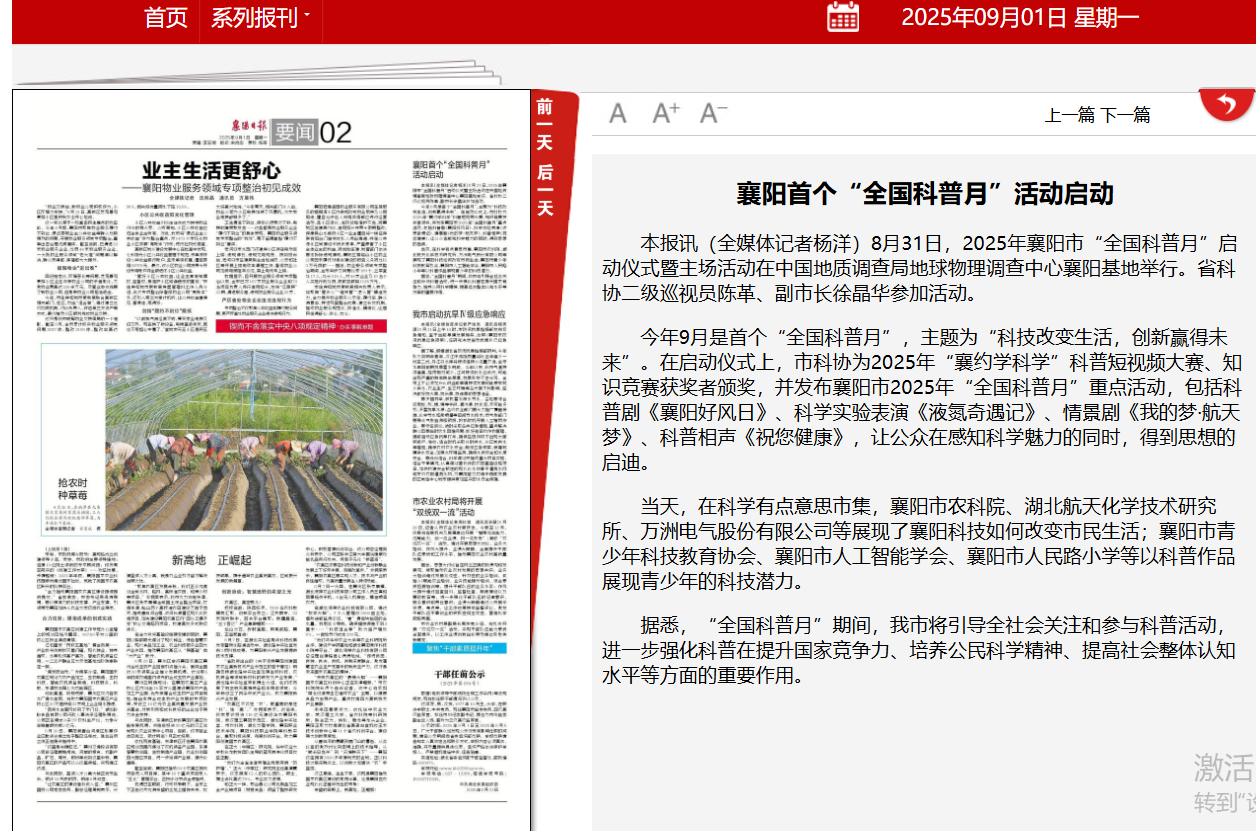Increase font size with A+ icon
Image resolution: width=1256 pixels, height=831 pixels.
(x=664, y=113)
